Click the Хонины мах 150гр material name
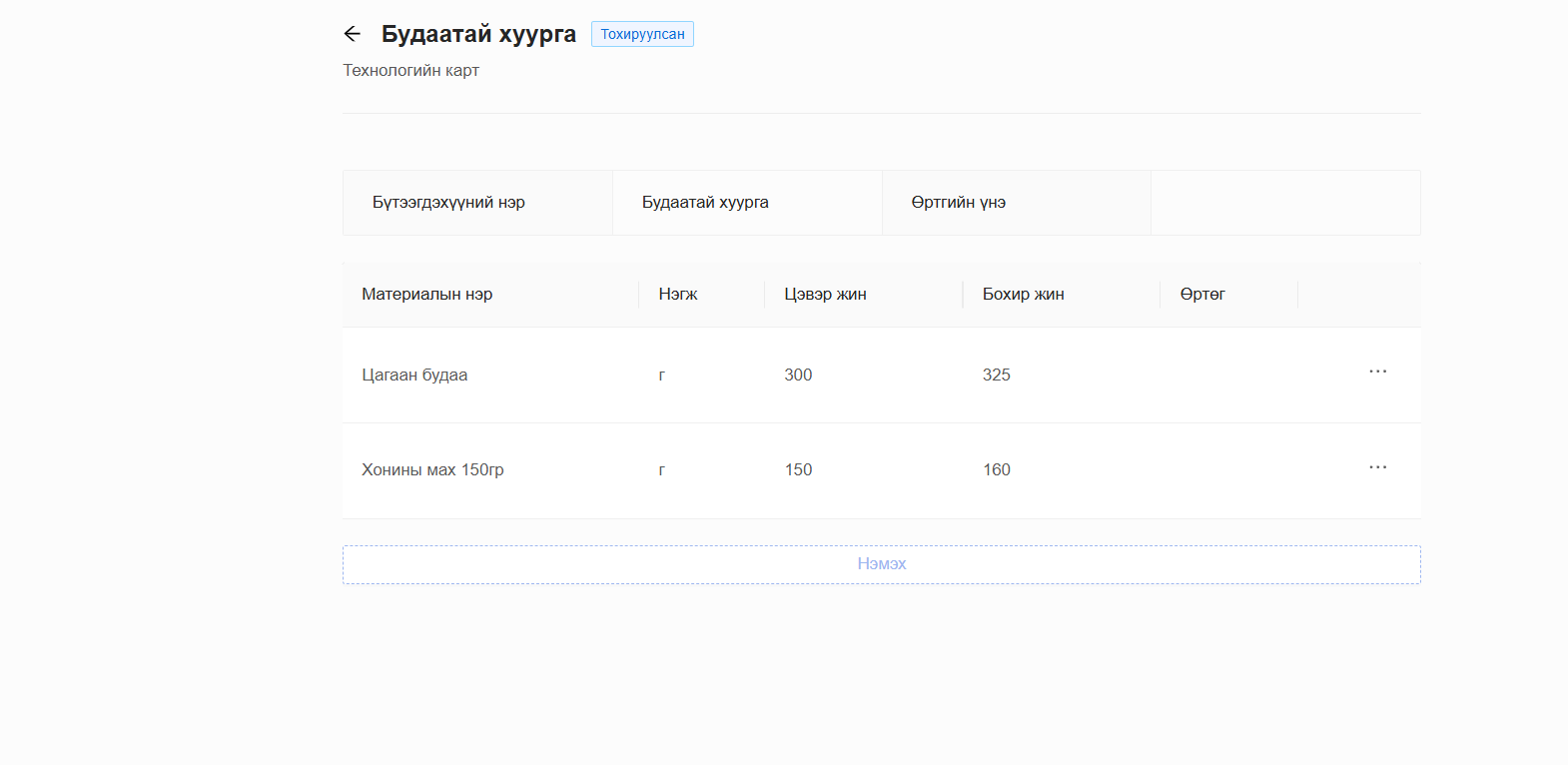The height and width of the screenshot is (765, 1568). tap(432, 470)
